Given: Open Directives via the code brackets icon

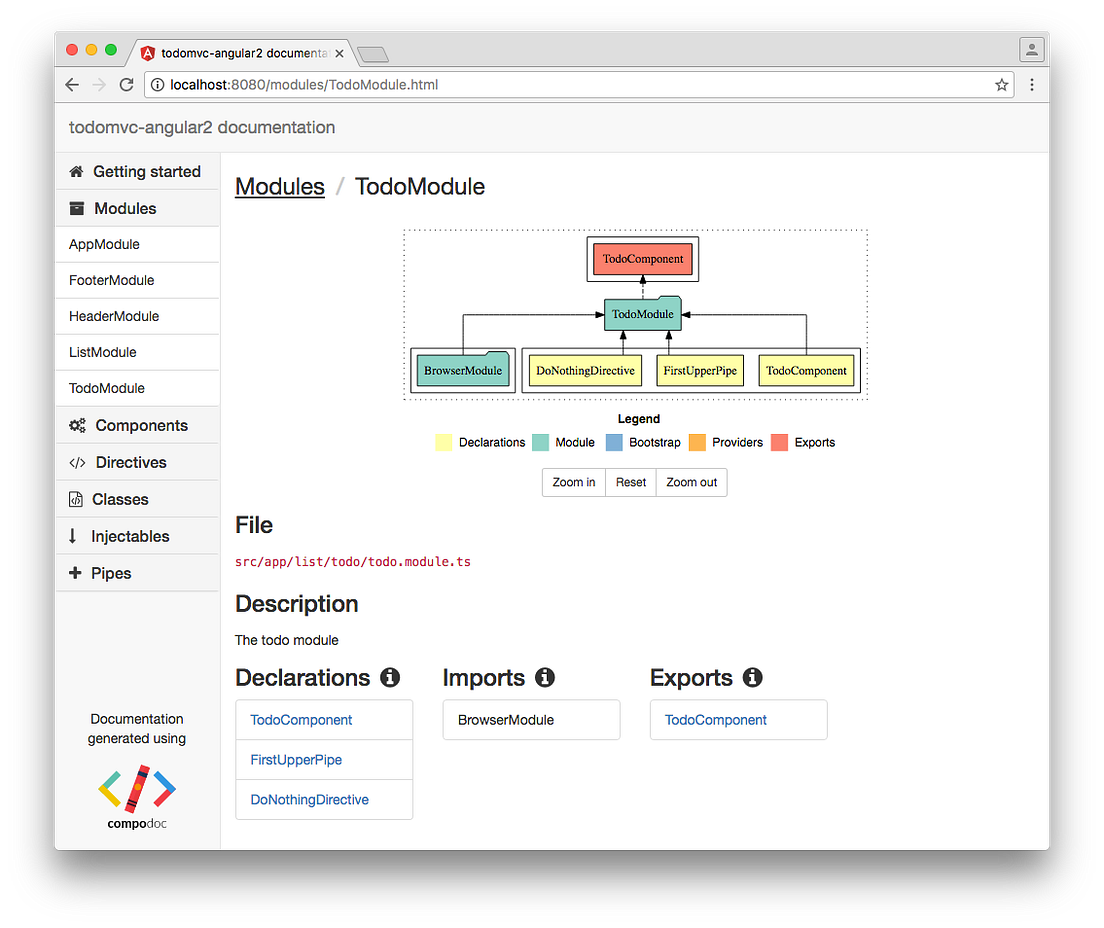Looking at the screenshot, I should click(77, 462).
